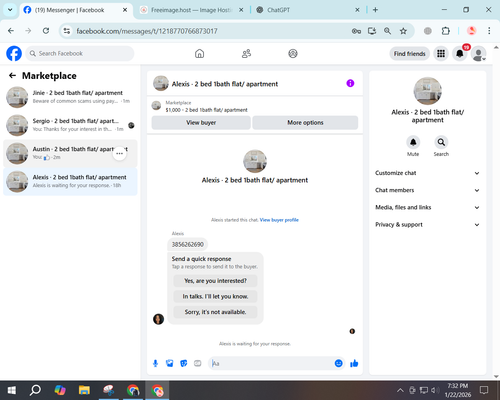This screenshot has height=400, width=500.
Task: Choose a sticker from the sticker icon
Action: coord(183,363)
